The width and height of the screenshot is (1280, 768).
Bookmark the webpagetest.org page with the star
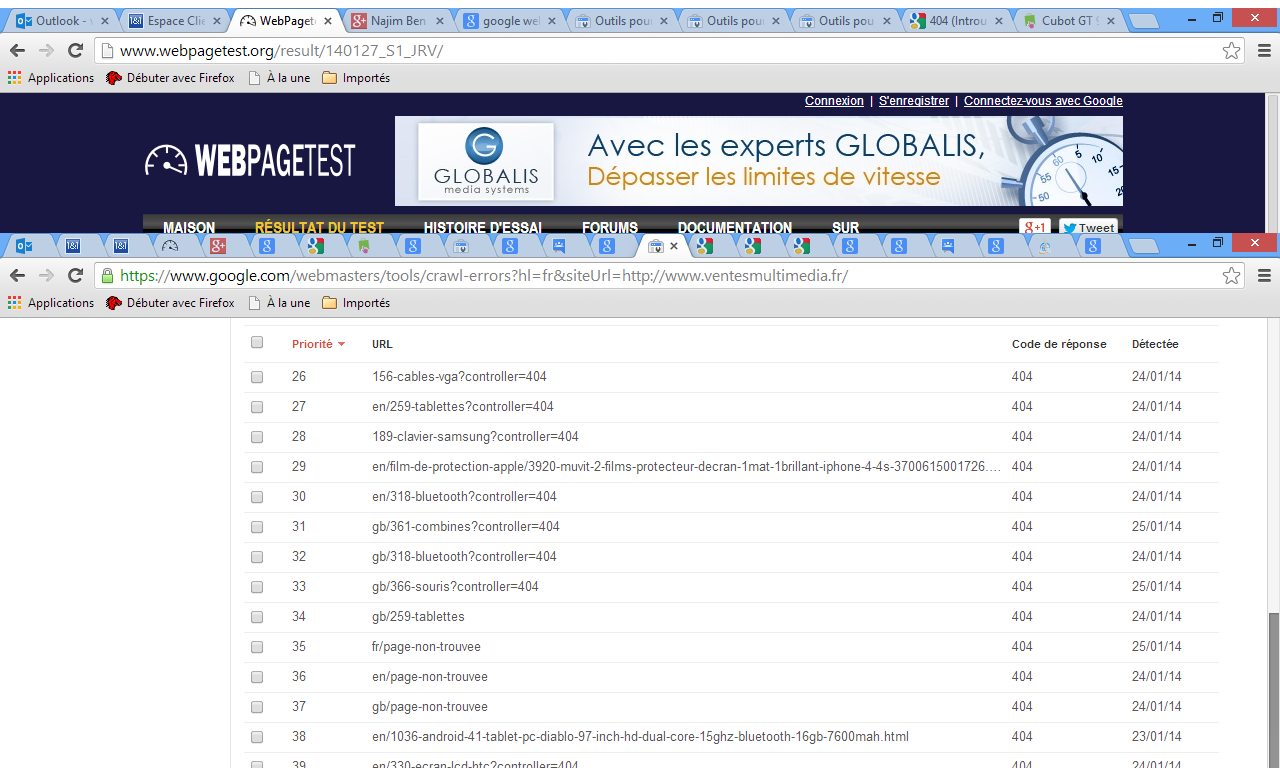[x=1232, y=51]
